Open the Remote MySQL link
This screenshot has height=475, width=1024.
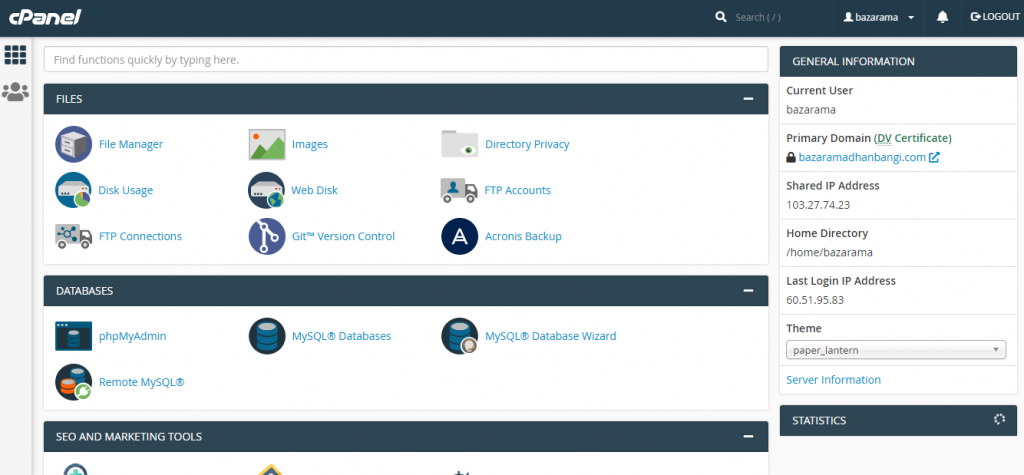click(x=142, y=382)
